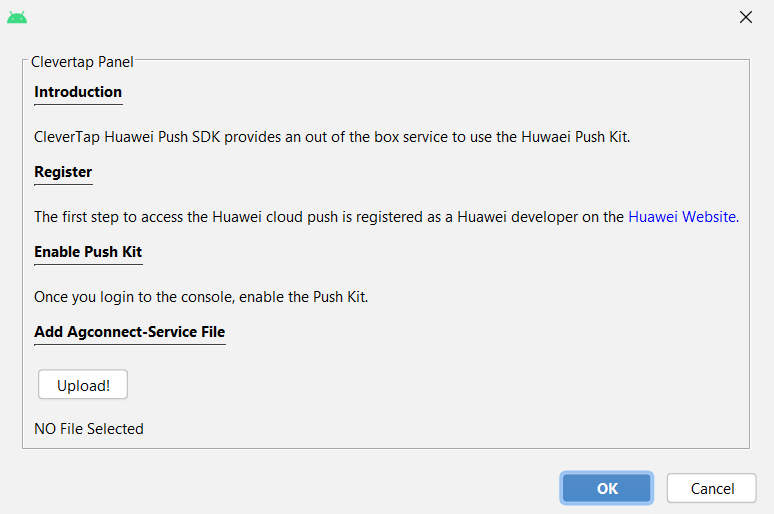Click the word CleverTap starting the introduction sentence

67,137
